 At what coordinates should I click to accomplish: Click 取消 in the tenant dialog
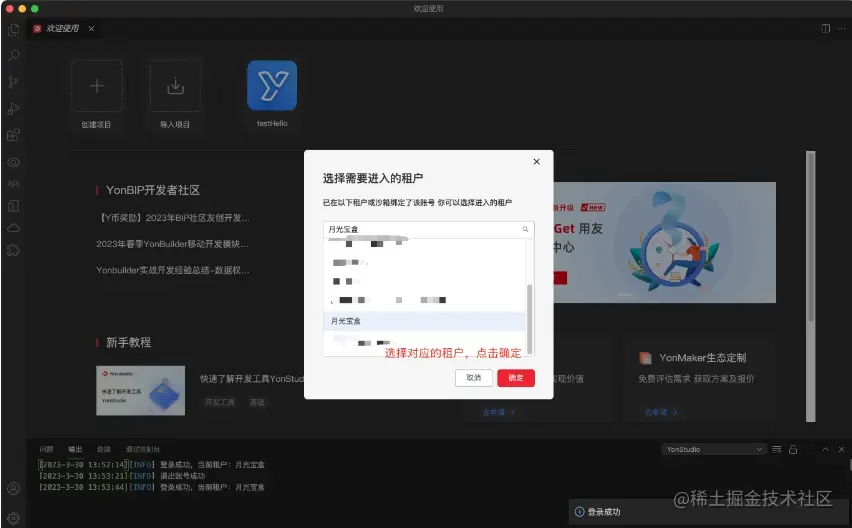[x=473, y=378]
